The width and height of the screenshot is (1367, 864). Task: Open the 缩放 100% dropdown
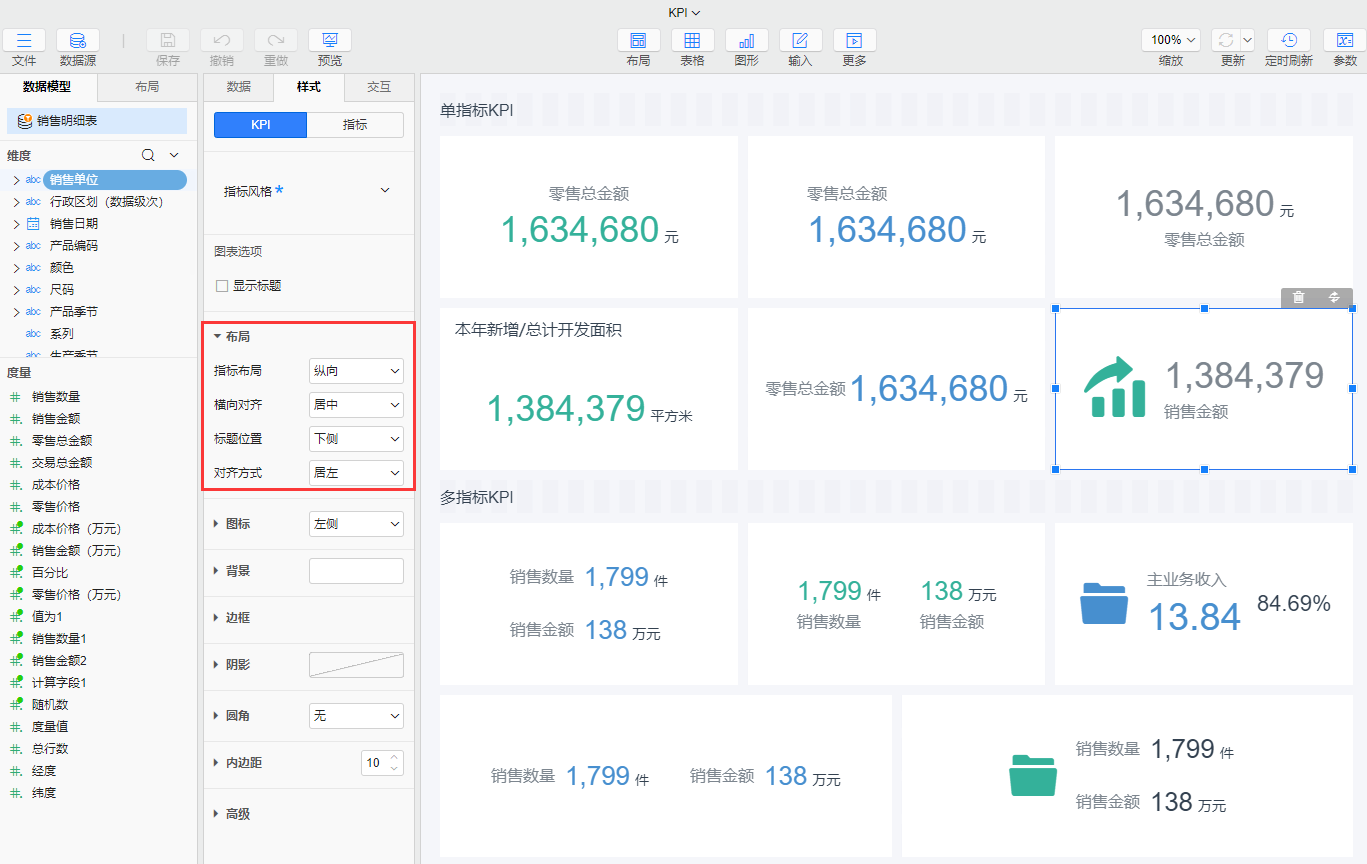(1171, 40)
